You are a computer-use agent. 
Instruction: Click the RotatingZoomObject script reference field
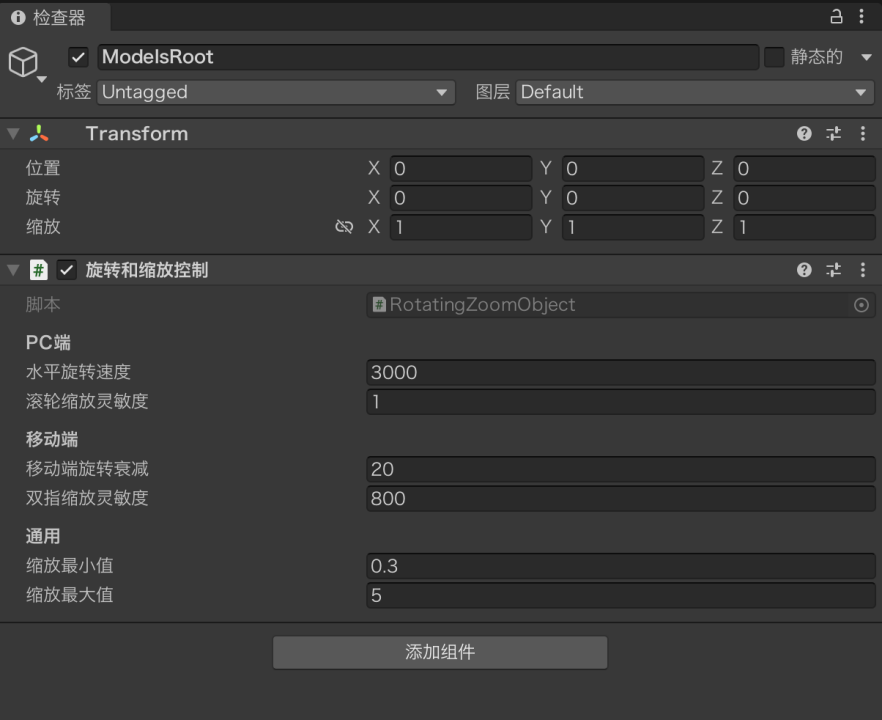(x=621, y=305)
